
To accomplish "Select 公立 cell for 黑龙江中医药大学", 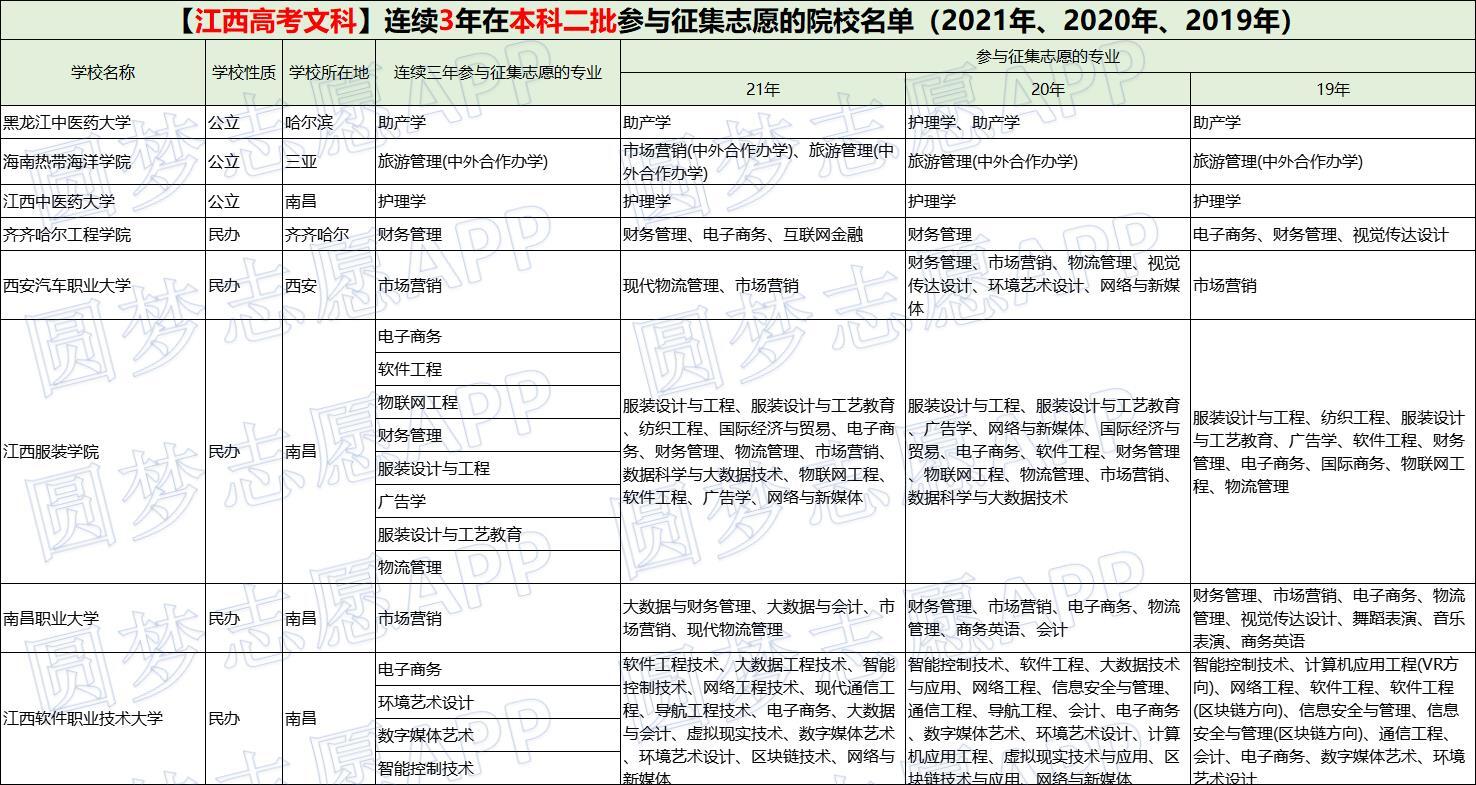I will 244,122.
